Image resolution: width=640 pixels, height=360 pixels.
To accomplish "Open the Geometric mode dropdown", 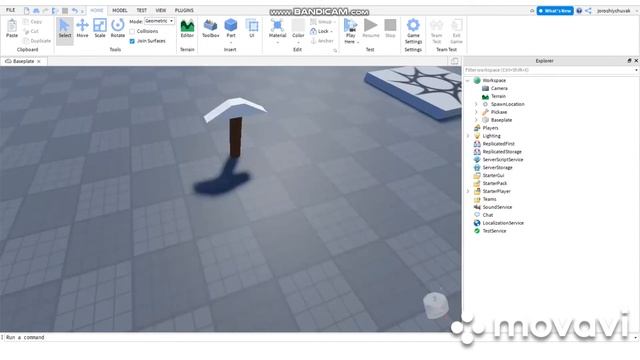I will click(x=159, y=21).
